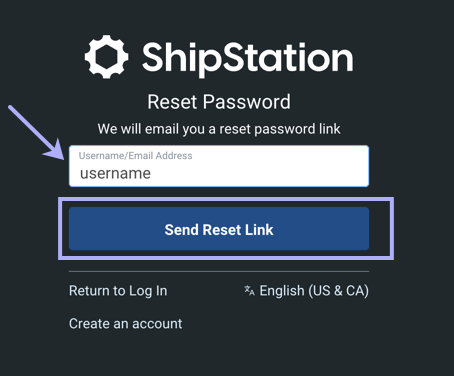
Task: Click the horizontal divider below the button
Action: (x=219, y=272)
